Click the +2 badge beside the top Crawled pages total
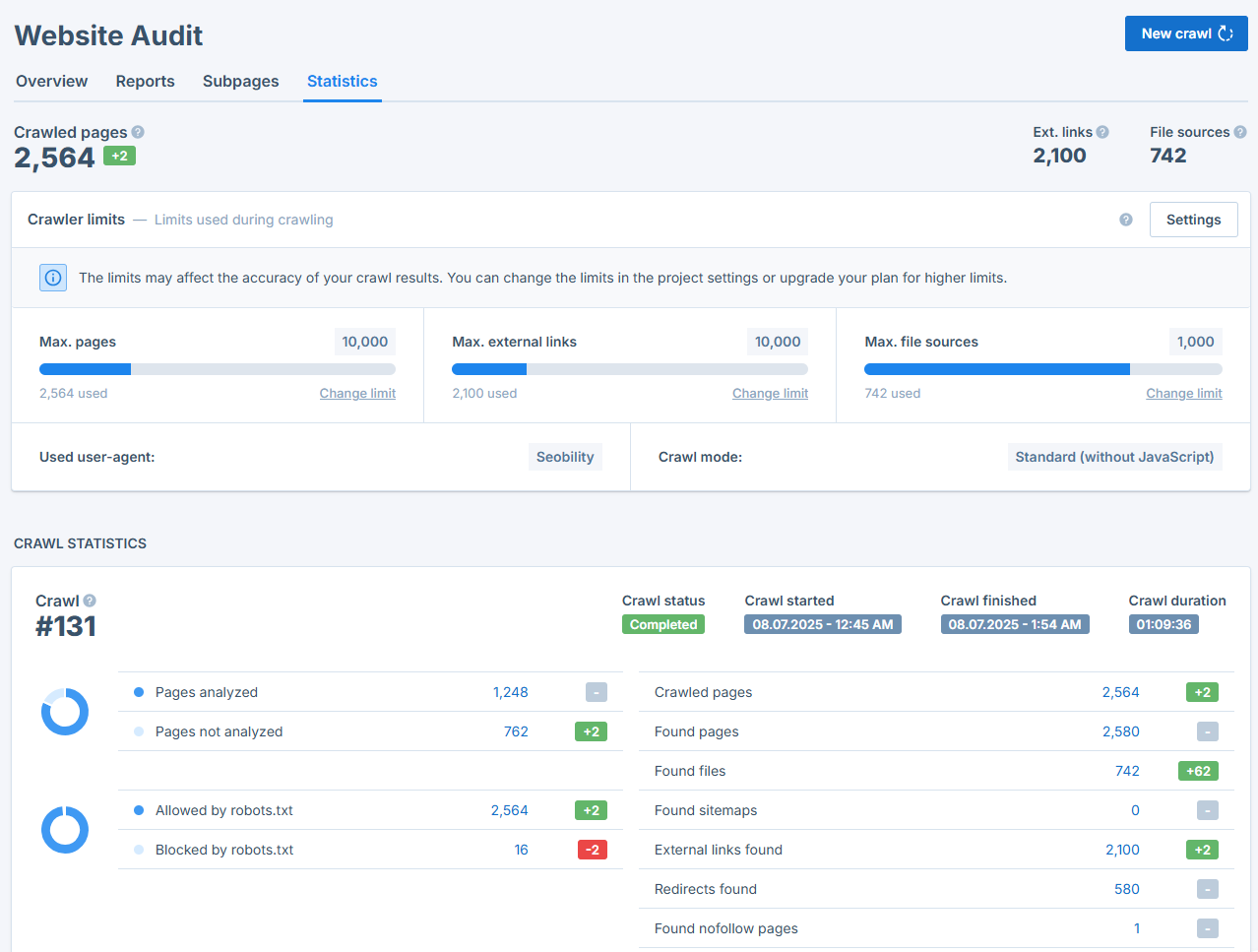This screenshot has width=1258, height=952. pos(119,156)
